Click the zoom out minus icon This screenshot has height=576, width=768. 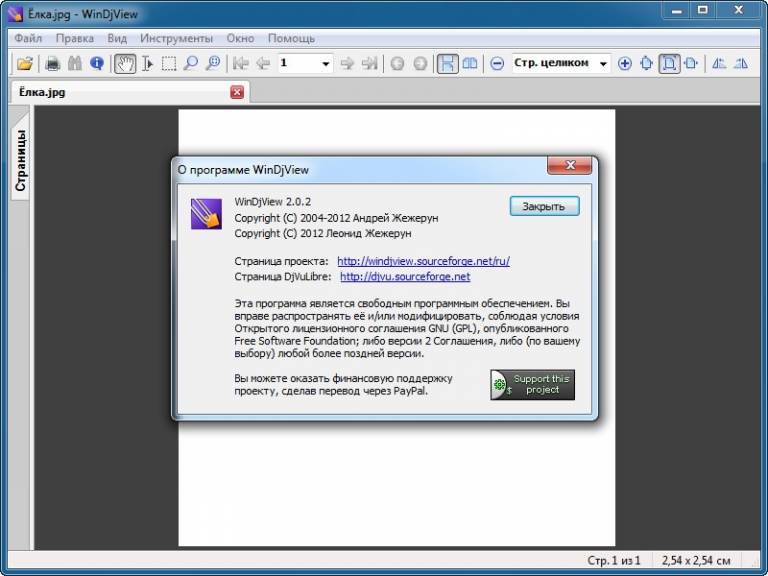pyautogui.click(x=497, y=63)
